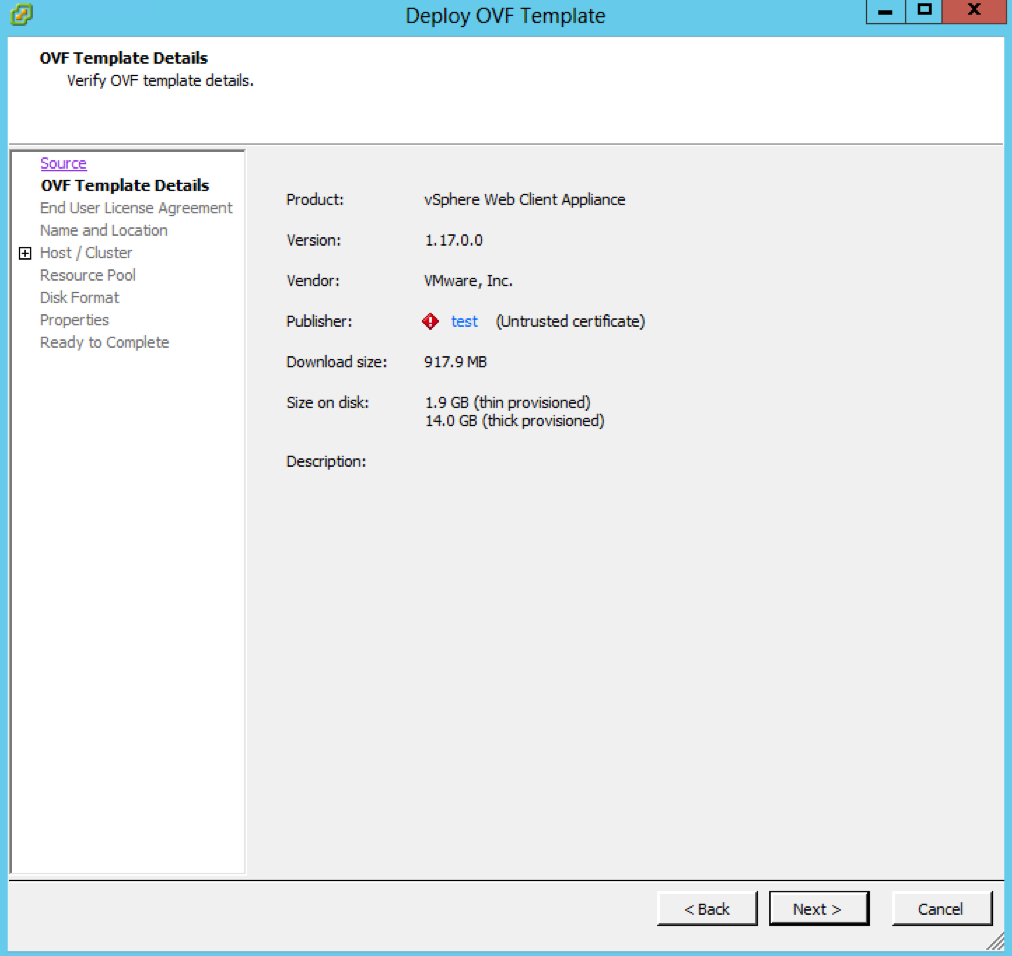Screen dimensions: 1012x956
Task: Expand the Host / Cluster tree node
Action: [x=25, y=253]
